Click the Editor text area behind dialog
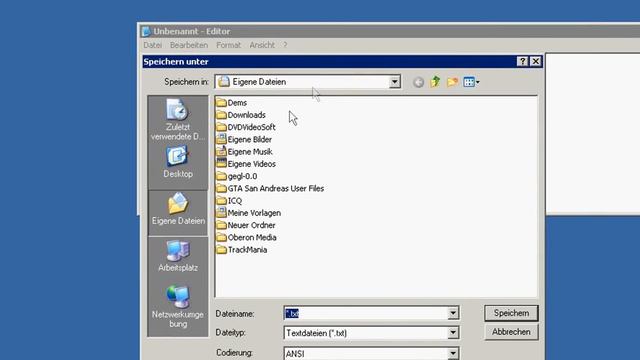 click(593, 133)
